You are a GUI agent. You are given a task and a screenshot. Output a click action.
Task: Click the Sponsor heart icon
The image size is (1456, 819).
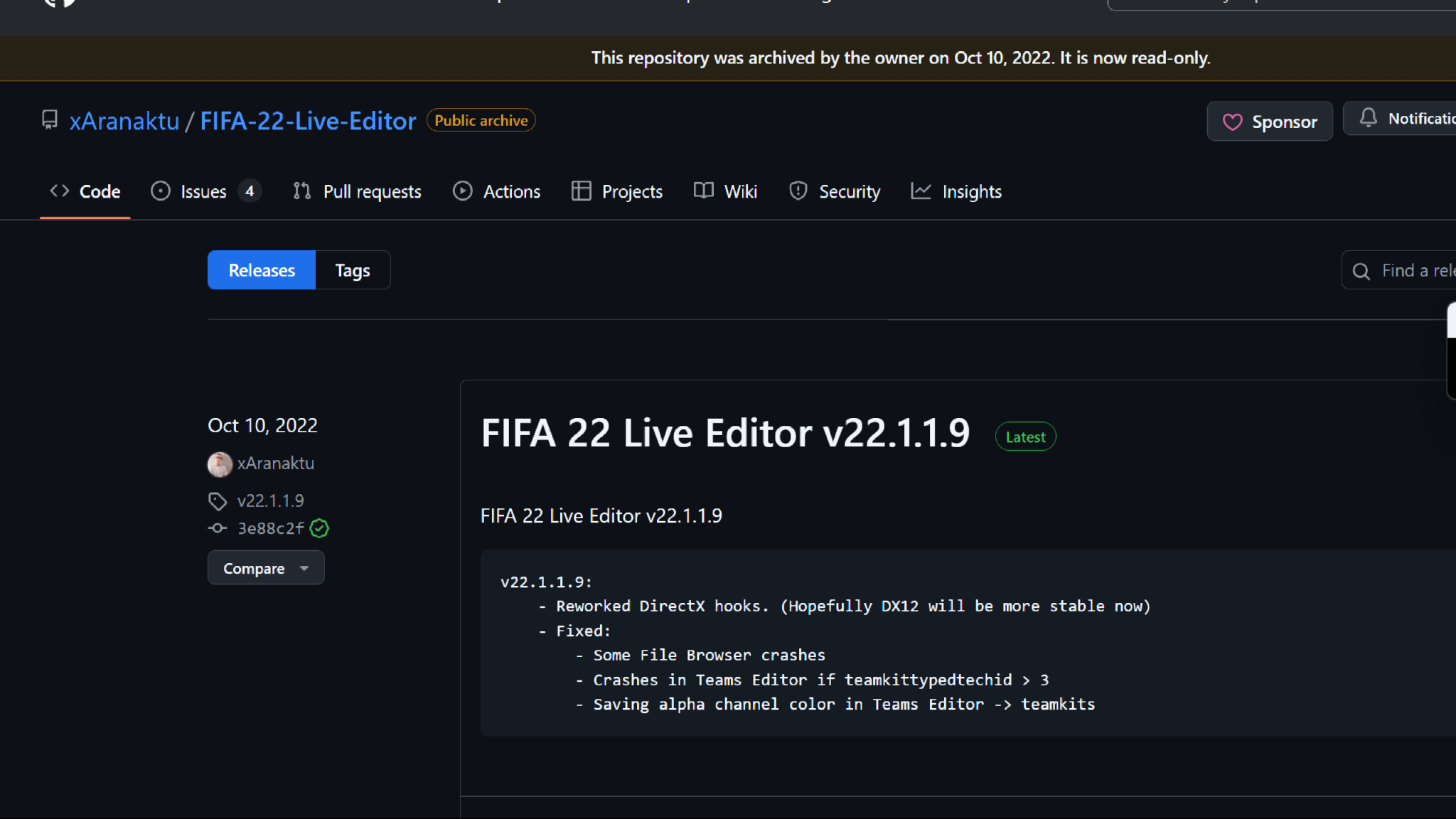pyautogui.click(x=1233, y=122)
